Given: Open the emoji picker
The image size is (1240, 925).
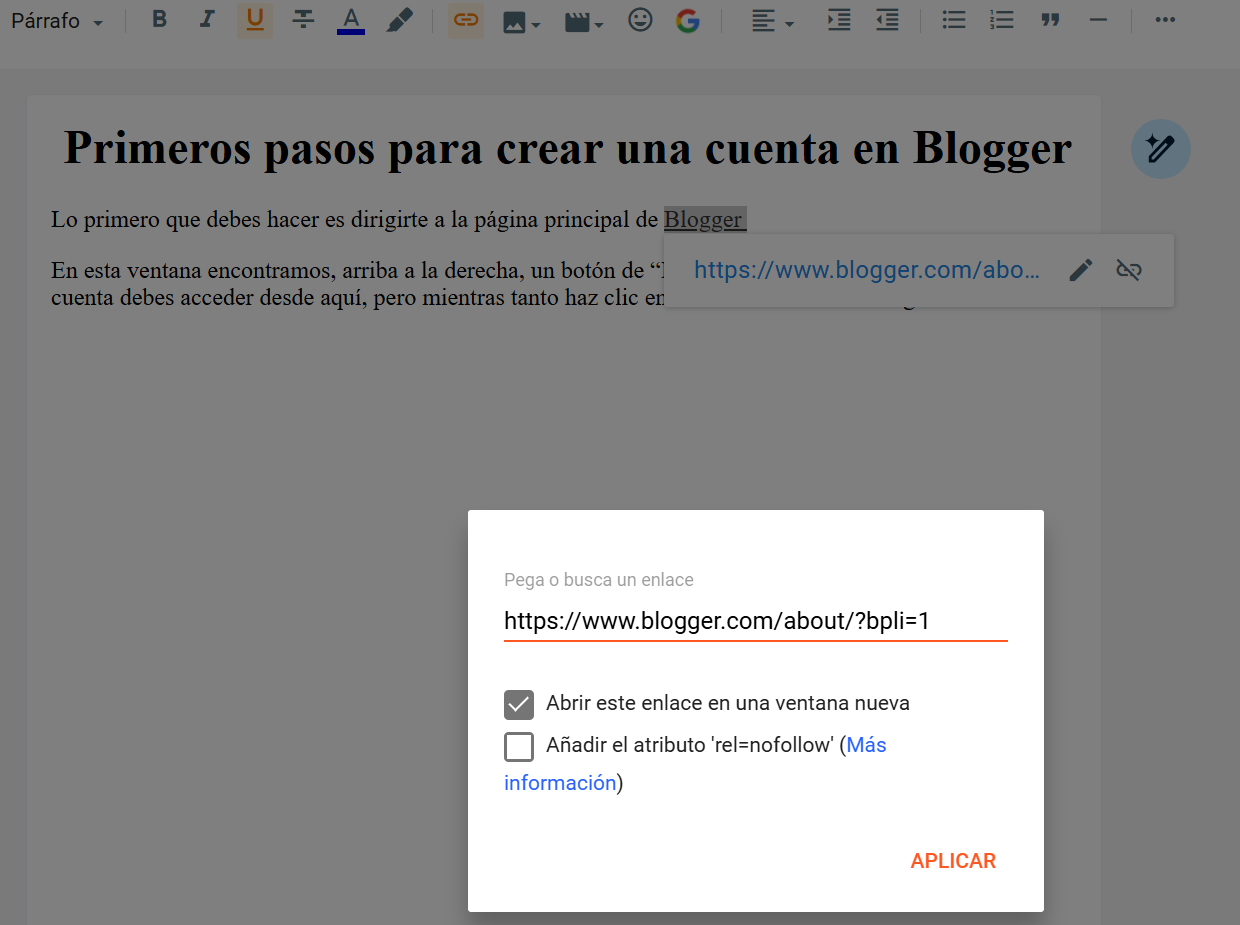Looking at the screenshot, I should point(640,20).
